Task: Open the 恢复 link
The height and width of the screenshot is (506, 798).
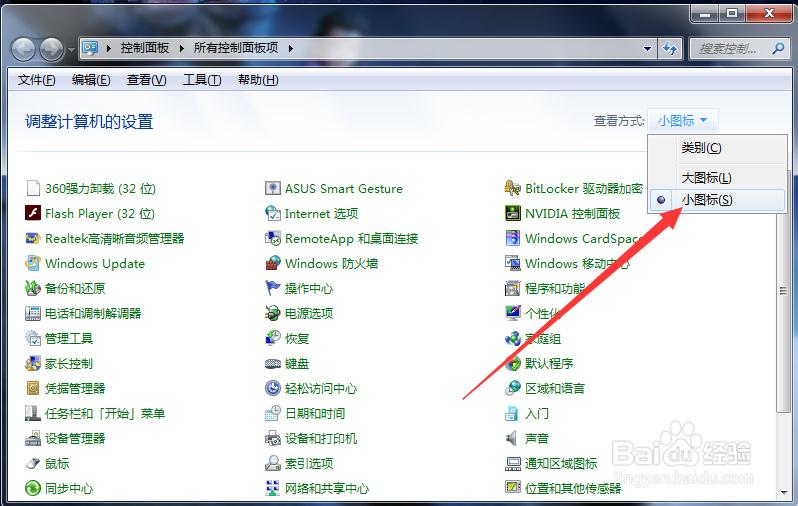Action: click(297, 339)
